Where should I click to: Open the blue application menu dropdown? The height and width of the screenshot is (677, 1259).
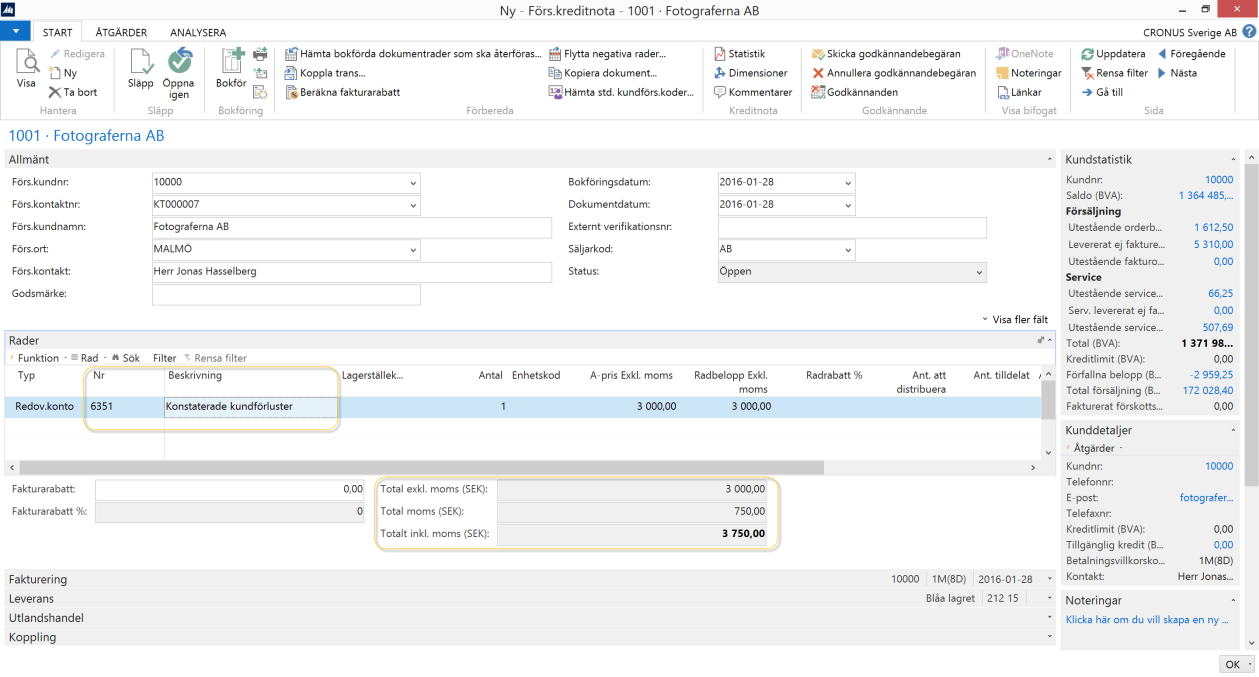(x=16, y=32)
